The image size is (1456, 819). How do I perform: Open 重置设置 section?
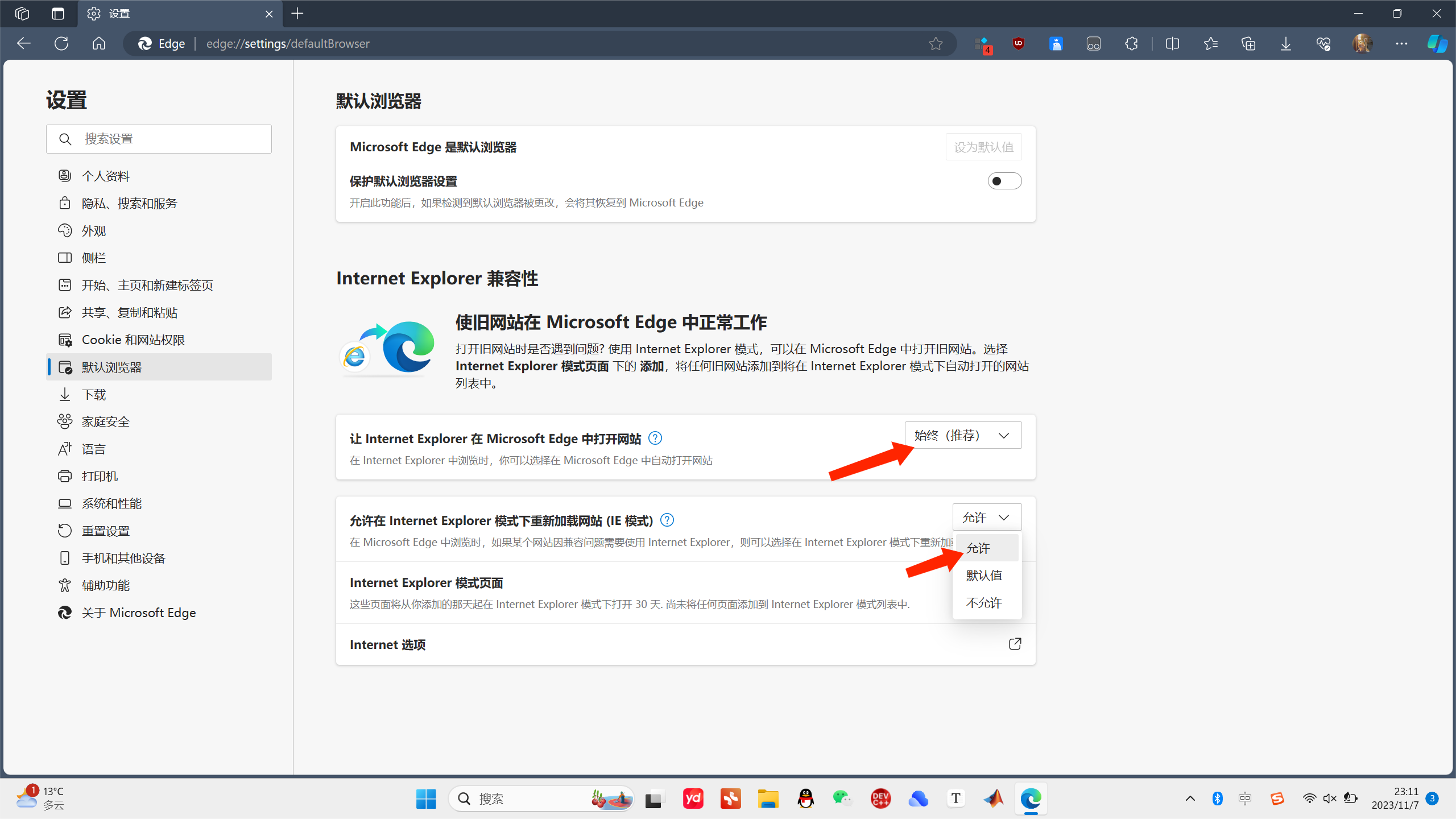[159, 531]
